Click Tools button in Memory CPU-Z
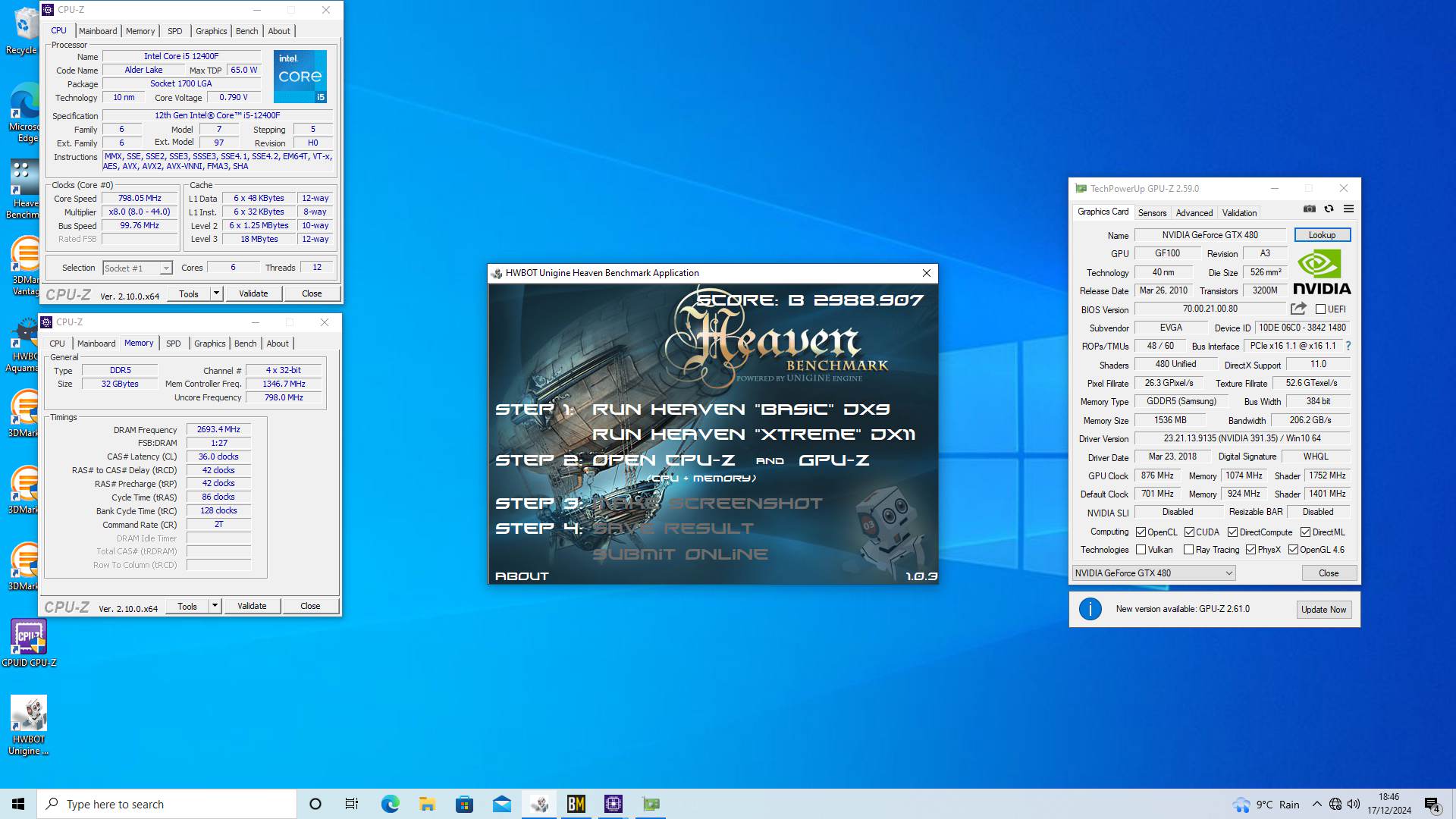Image resolution: width=1456 pixels, height=819 pixels. tap(187, 606)
